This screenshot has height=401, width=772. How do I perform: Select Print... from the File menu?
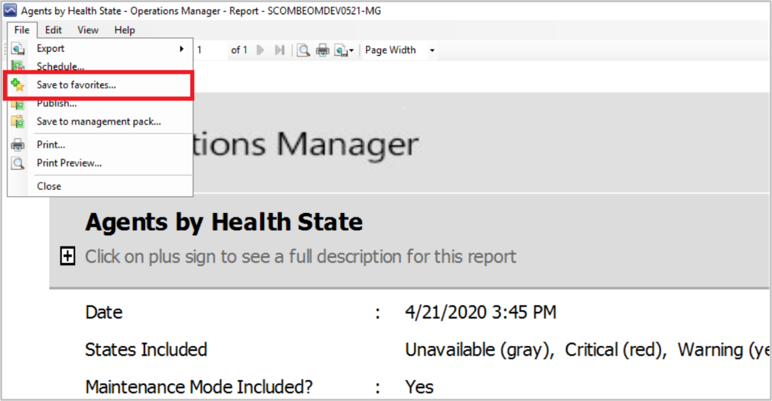tap(100, 145)
